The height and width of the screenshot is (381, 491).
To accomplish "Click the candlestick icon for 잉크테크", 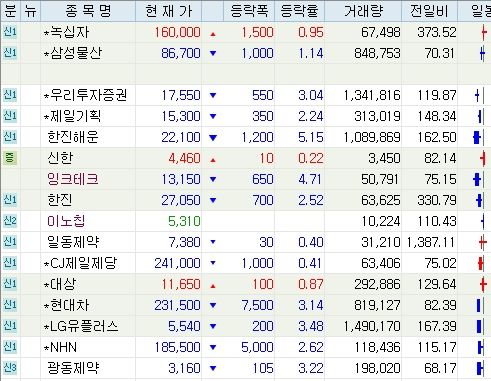I will point(477,179).
